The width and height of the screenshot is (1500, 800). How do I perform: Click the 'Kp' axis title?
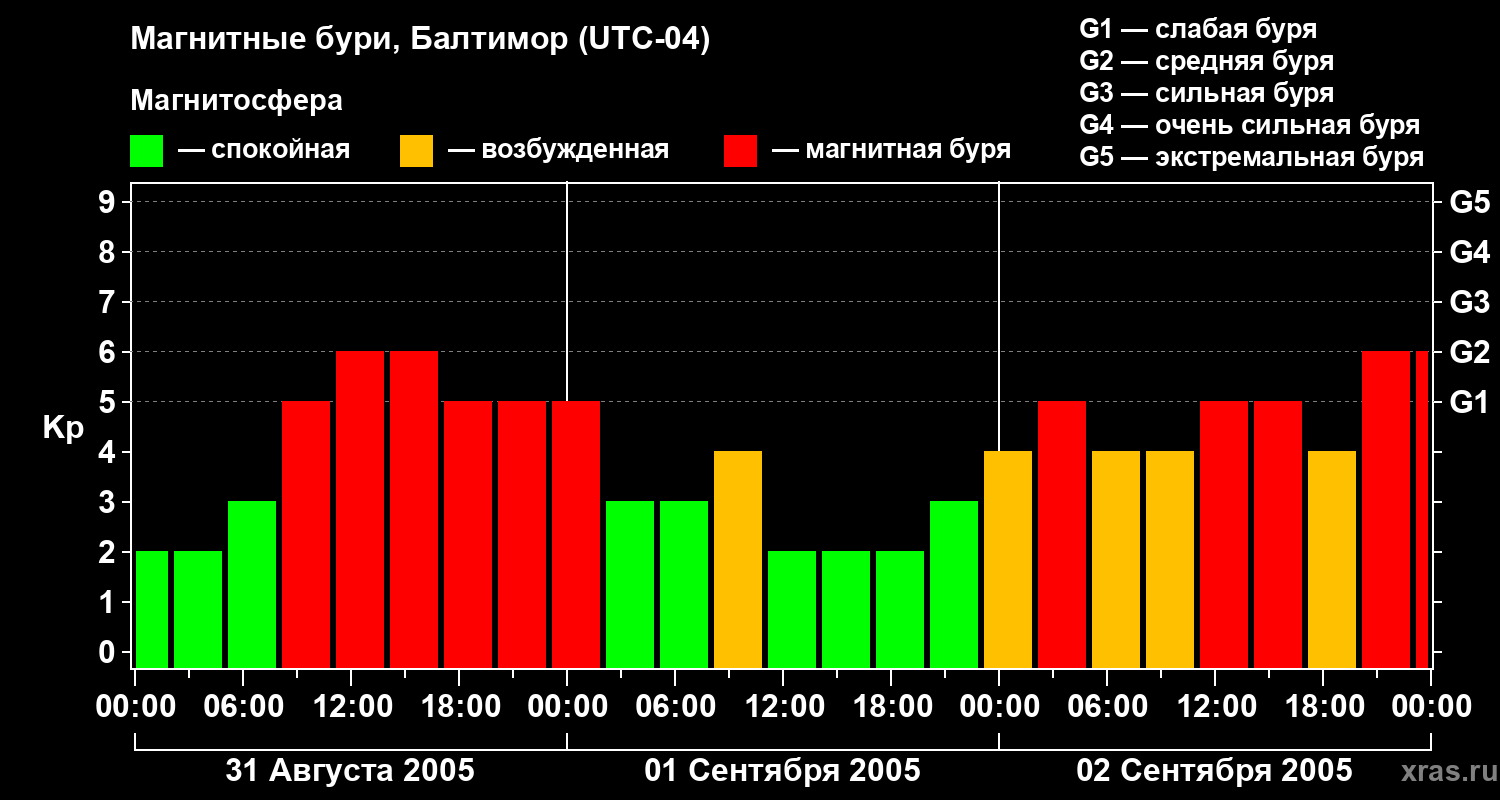pyautogui.click(x=63, y=428)
